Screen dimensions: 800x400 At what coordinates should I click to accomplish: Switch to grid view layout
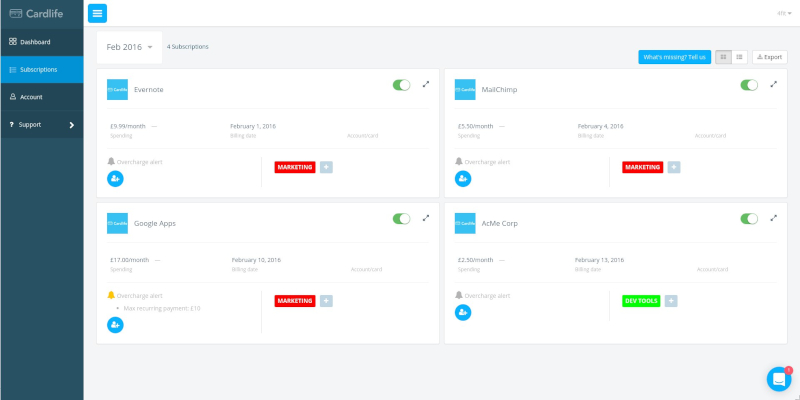(723, 57)
